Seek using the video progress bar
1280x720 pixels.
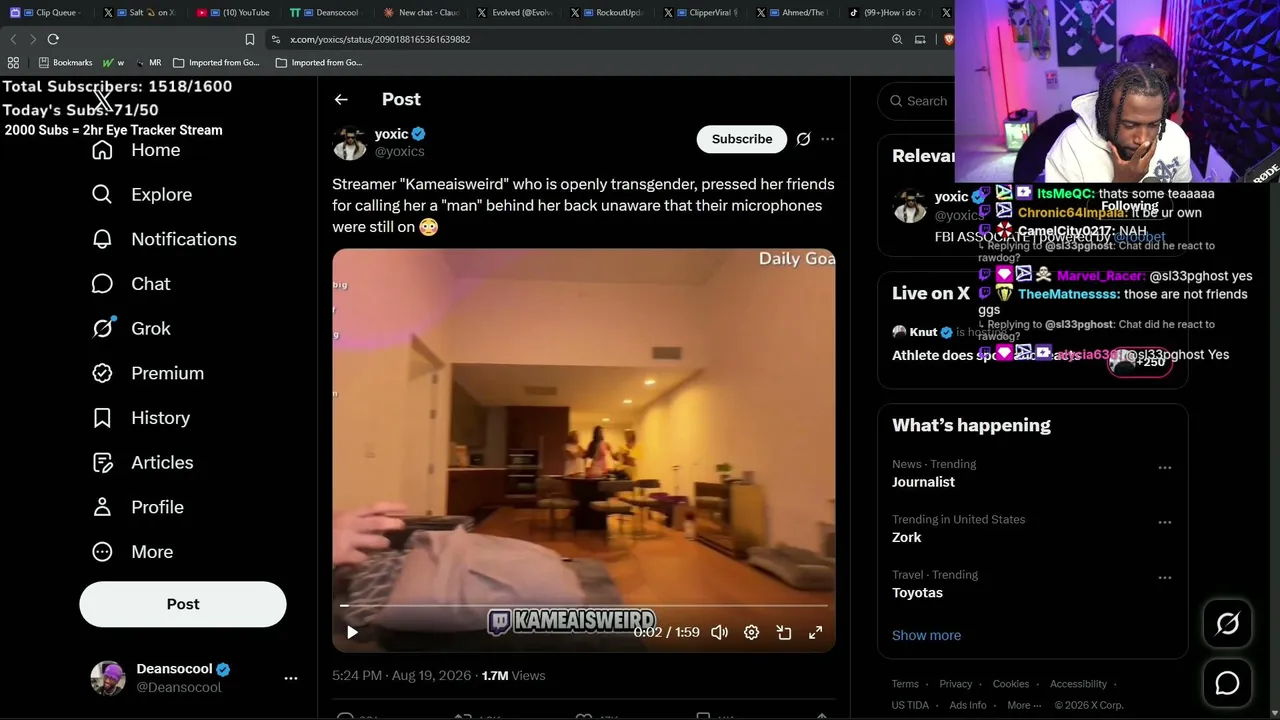[584, 605]
